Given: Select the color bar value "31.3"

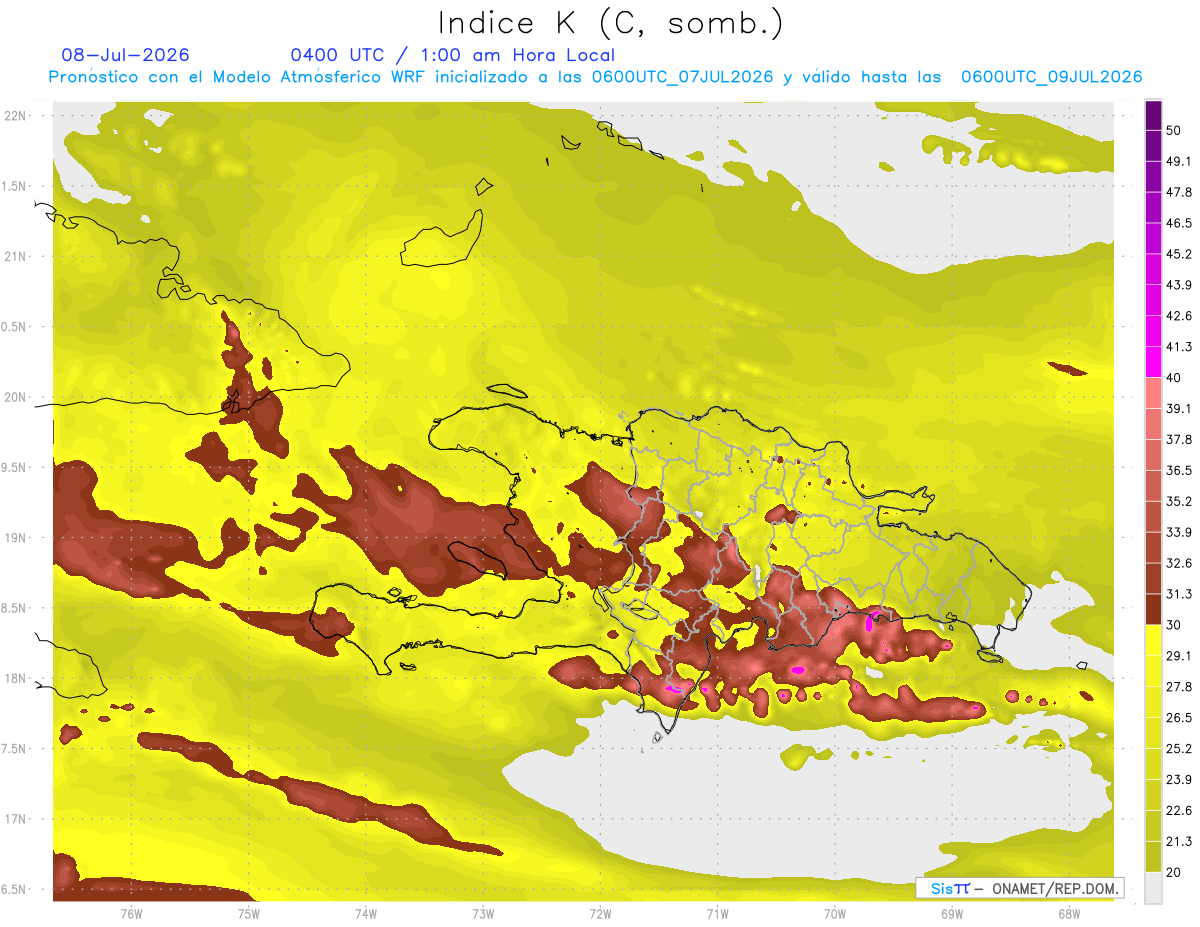Looking at the screenshot, I should 1179,594.
